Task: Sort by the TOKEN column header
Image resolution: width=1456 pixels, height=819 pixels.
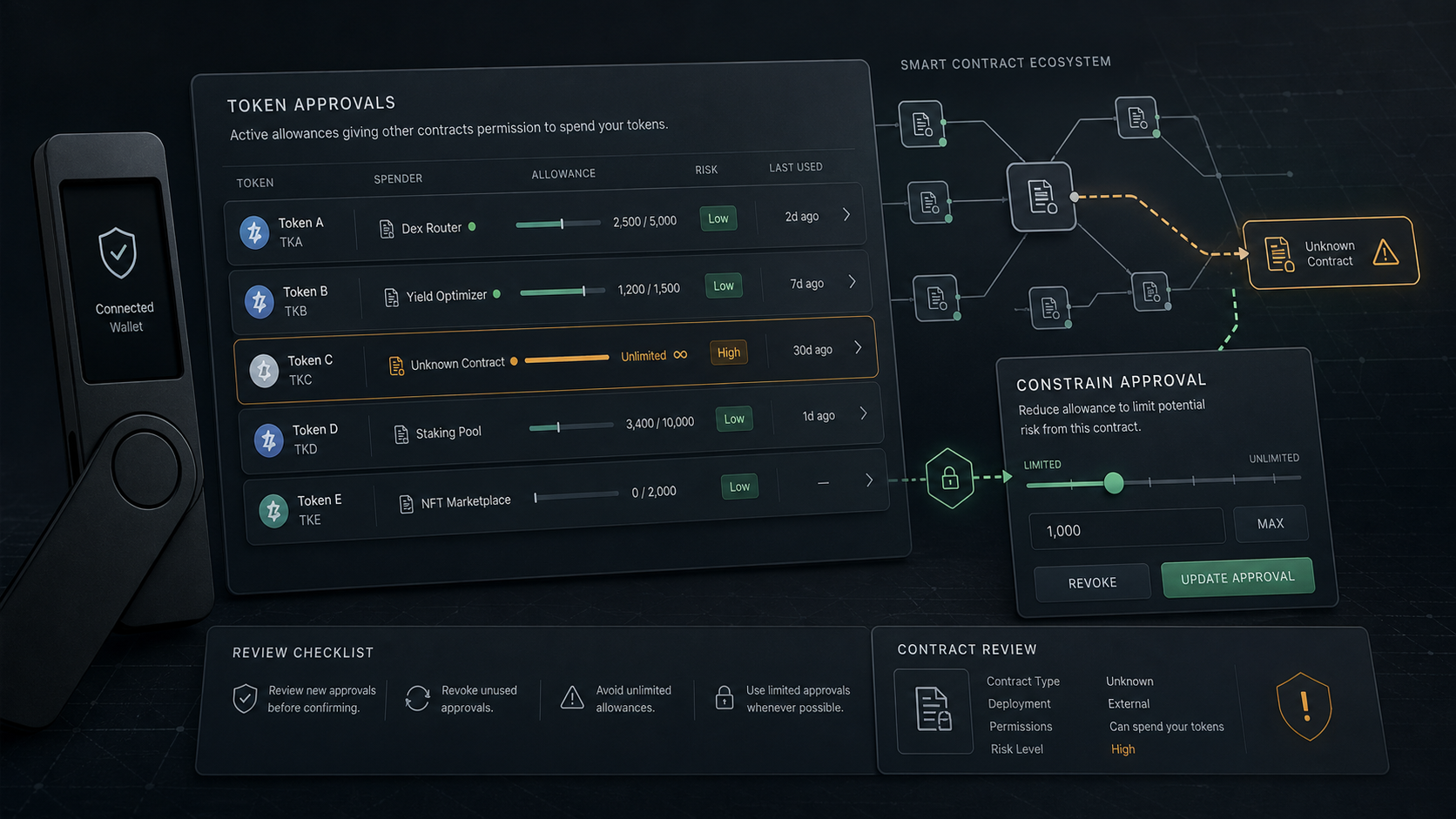Action: pyautogui.click(x=255, y=183)
